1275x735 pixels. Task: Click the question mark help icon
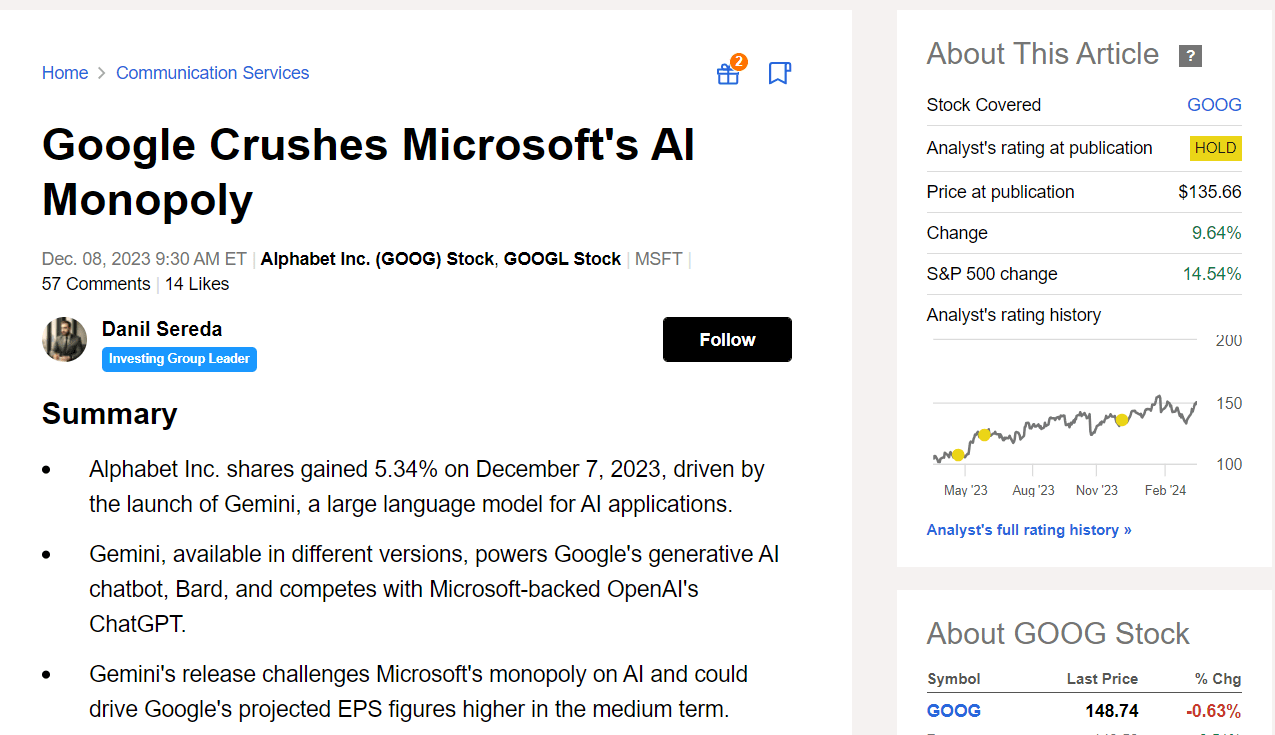1190,56
